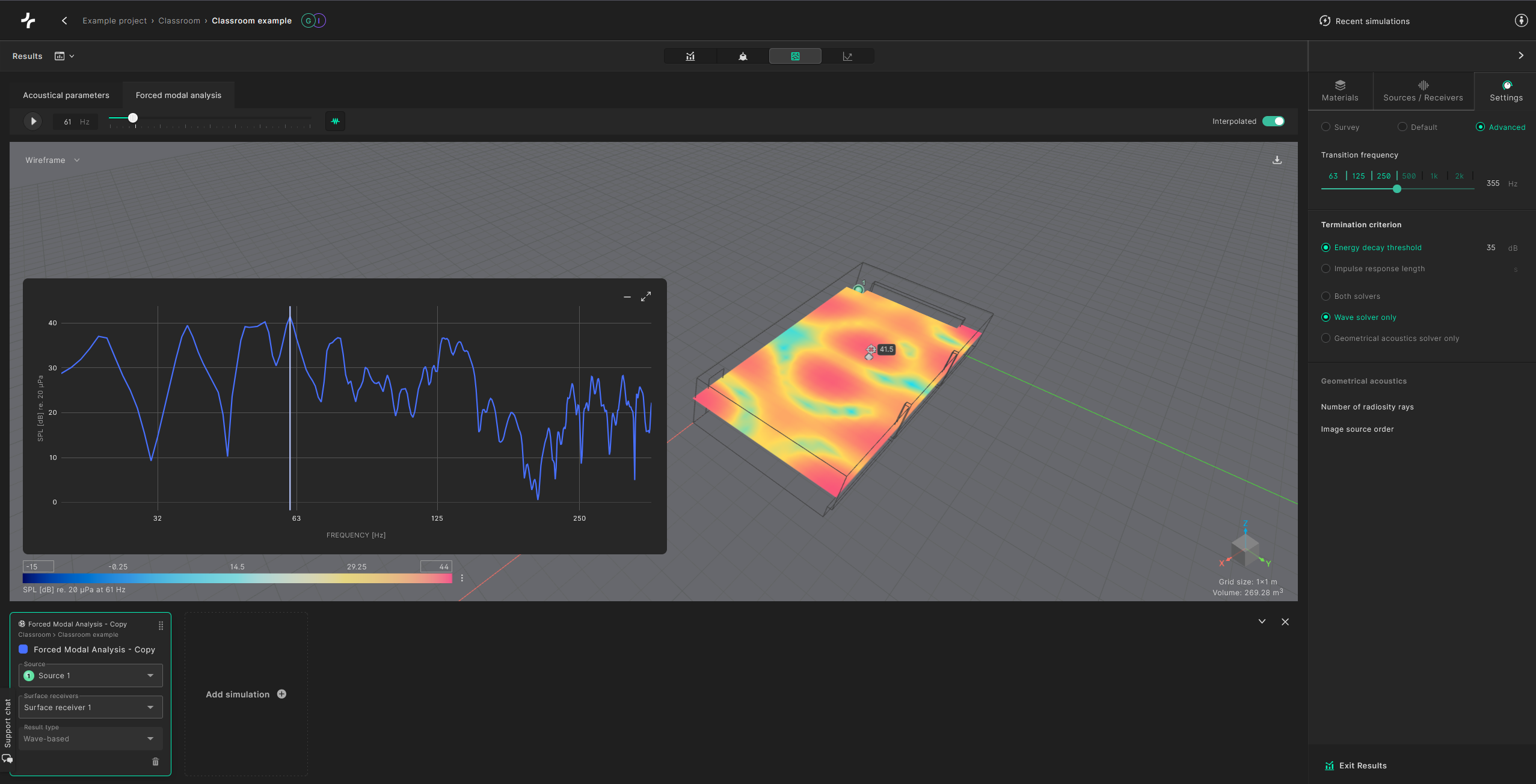The height and width of the screenshot is (784, 1536).
Task: Click Exit Results button
Action: (x=1362, y=765)
